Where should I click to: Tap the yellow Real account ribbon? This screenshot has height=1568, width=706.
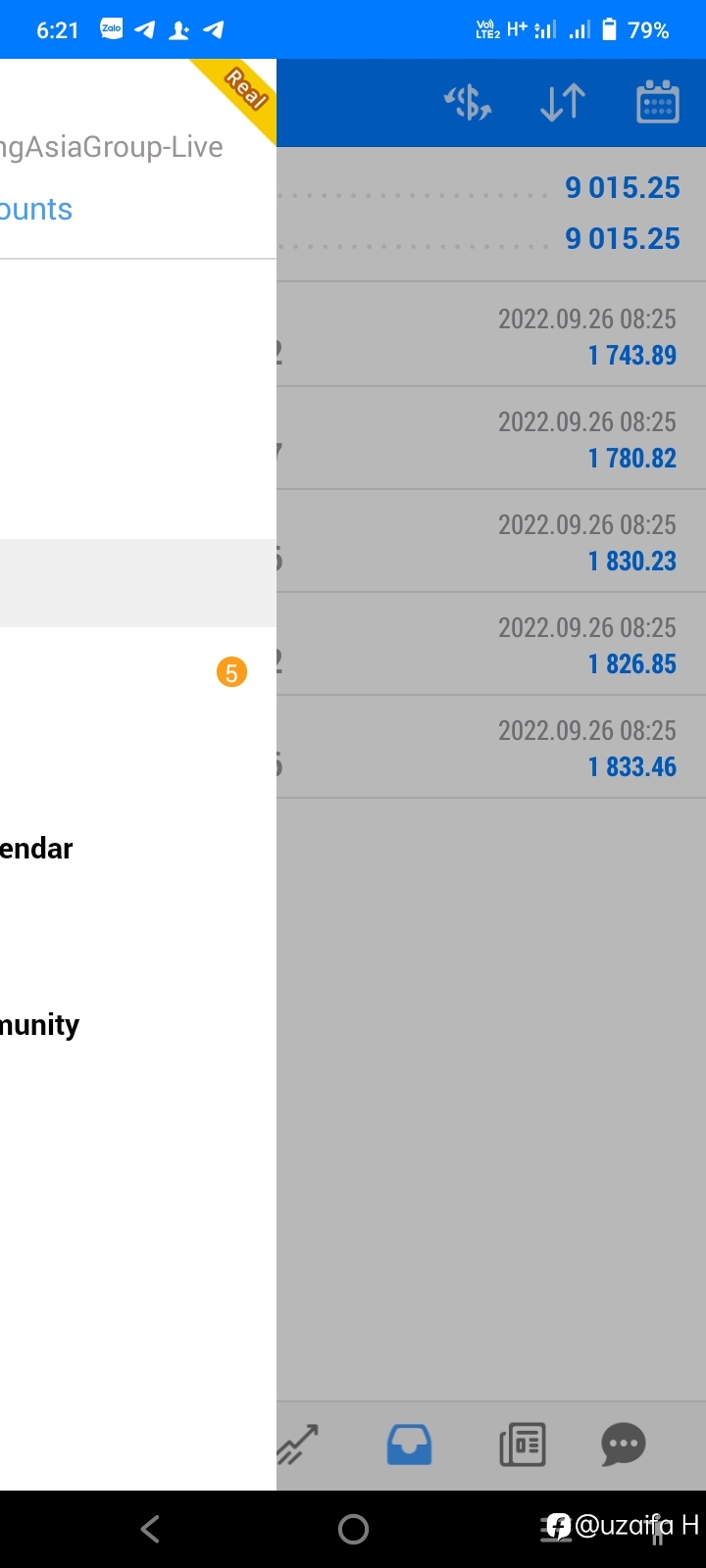click(240, 94)
